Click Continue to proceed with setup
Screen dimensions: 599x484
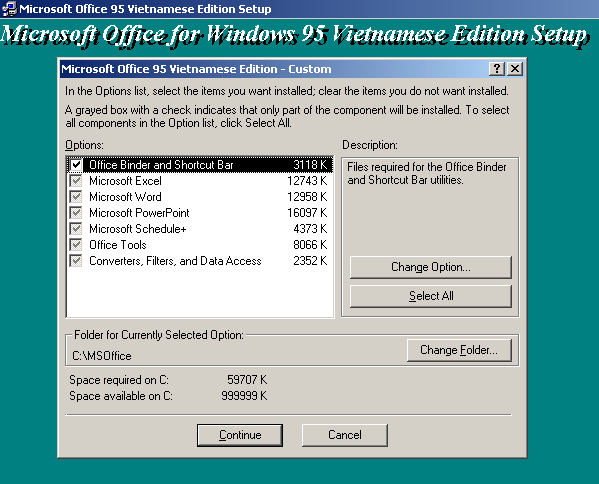tap(240, 435)
